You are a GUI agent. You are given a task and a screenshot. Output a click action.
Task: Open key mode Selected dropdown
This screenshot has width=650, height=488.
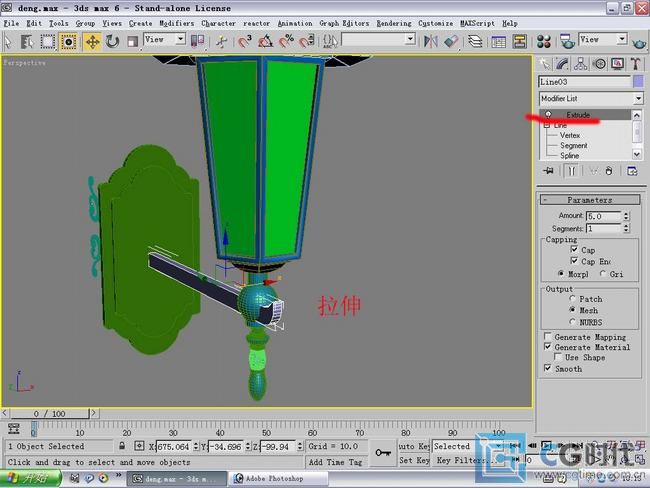click(x=468, y=446)
